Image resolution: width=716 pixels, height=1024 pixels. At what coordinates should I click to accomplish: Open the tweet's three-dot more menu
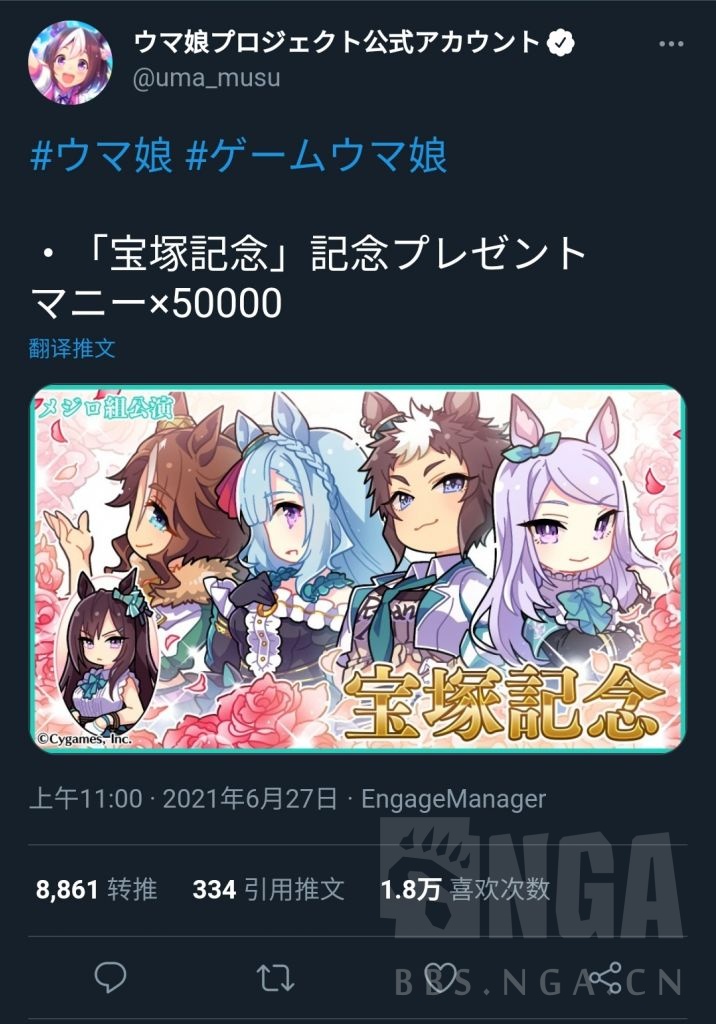coord(671,44)
